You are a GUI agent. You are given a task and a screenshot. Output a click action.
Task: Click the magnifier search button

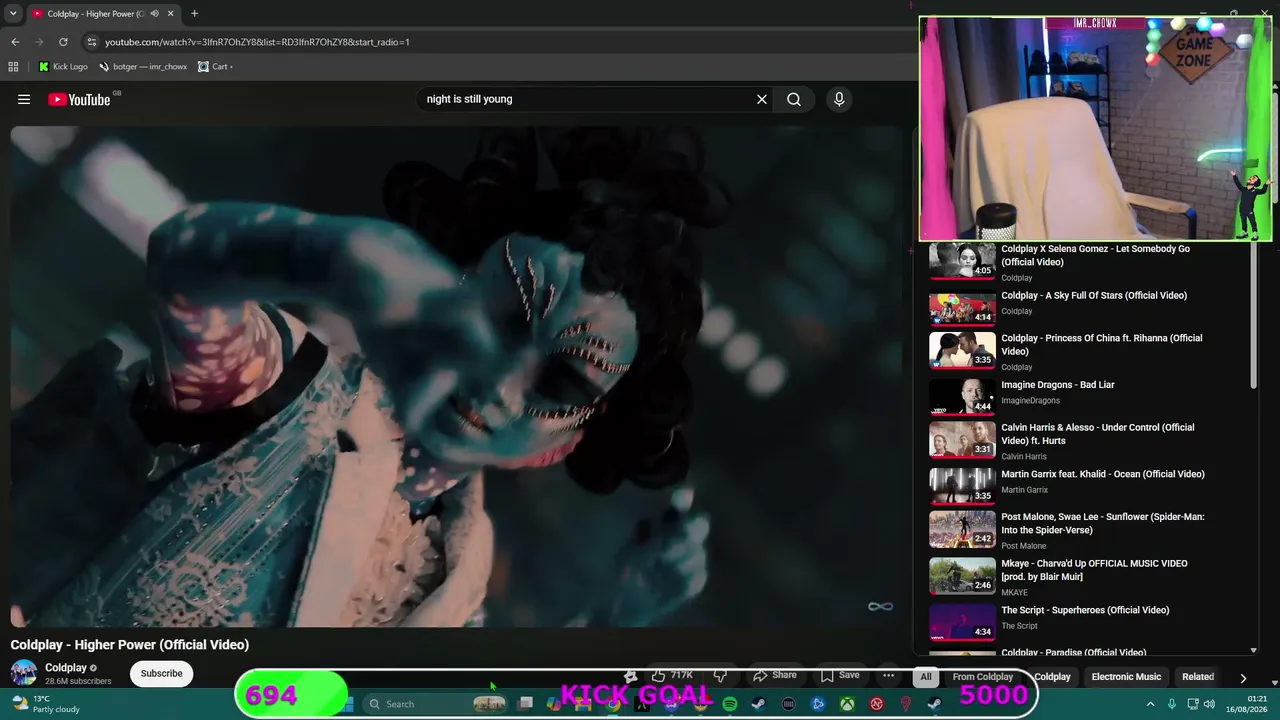pos(794,99)
